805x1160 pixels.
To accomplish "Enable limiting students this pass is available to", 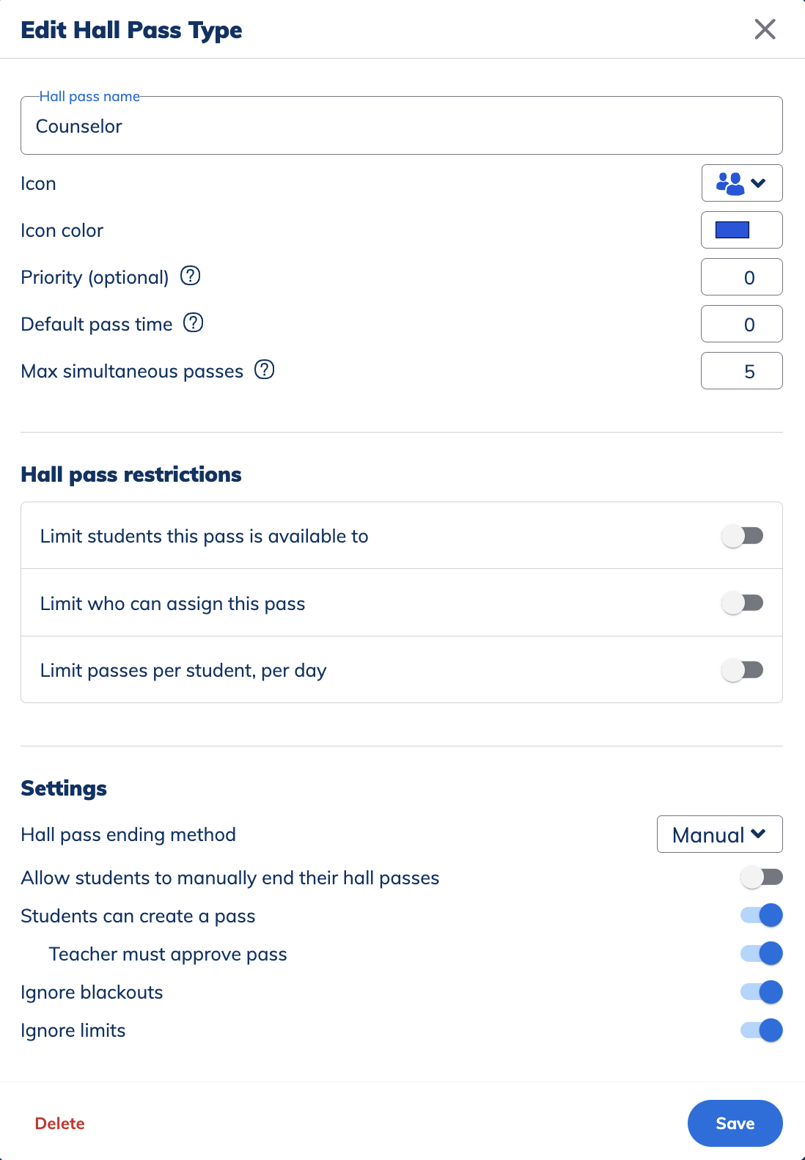I will pos(742,535).
